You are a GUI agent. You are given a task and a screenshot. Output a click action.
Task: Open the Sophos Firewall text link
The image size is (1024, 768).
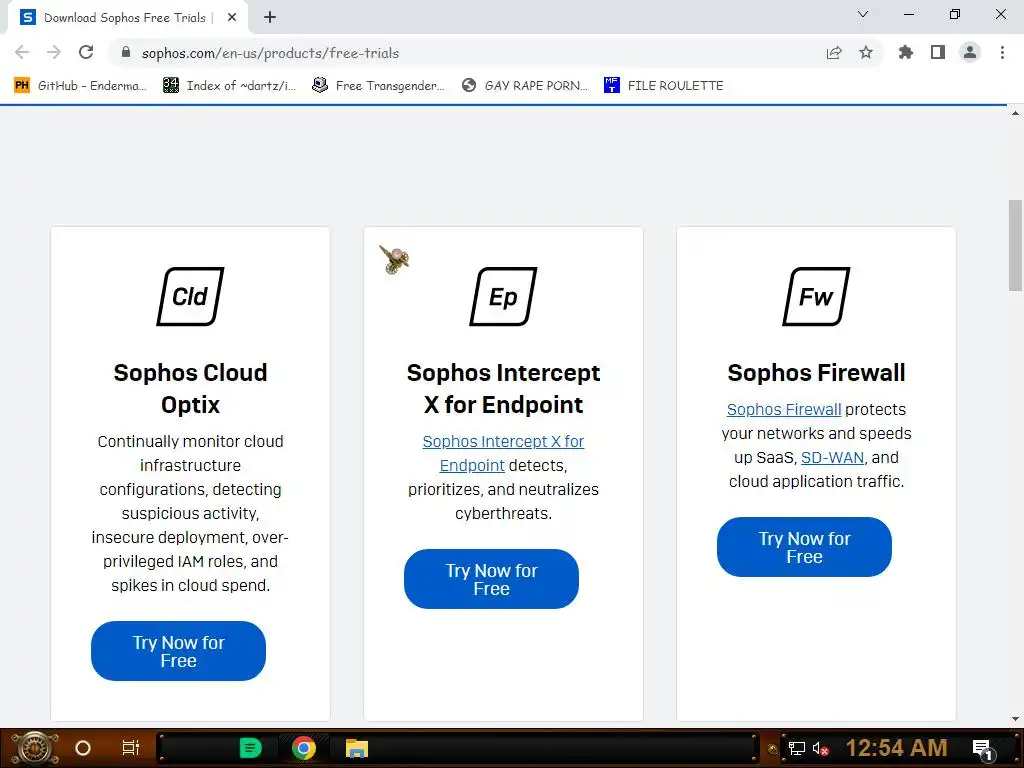[784, 409]
